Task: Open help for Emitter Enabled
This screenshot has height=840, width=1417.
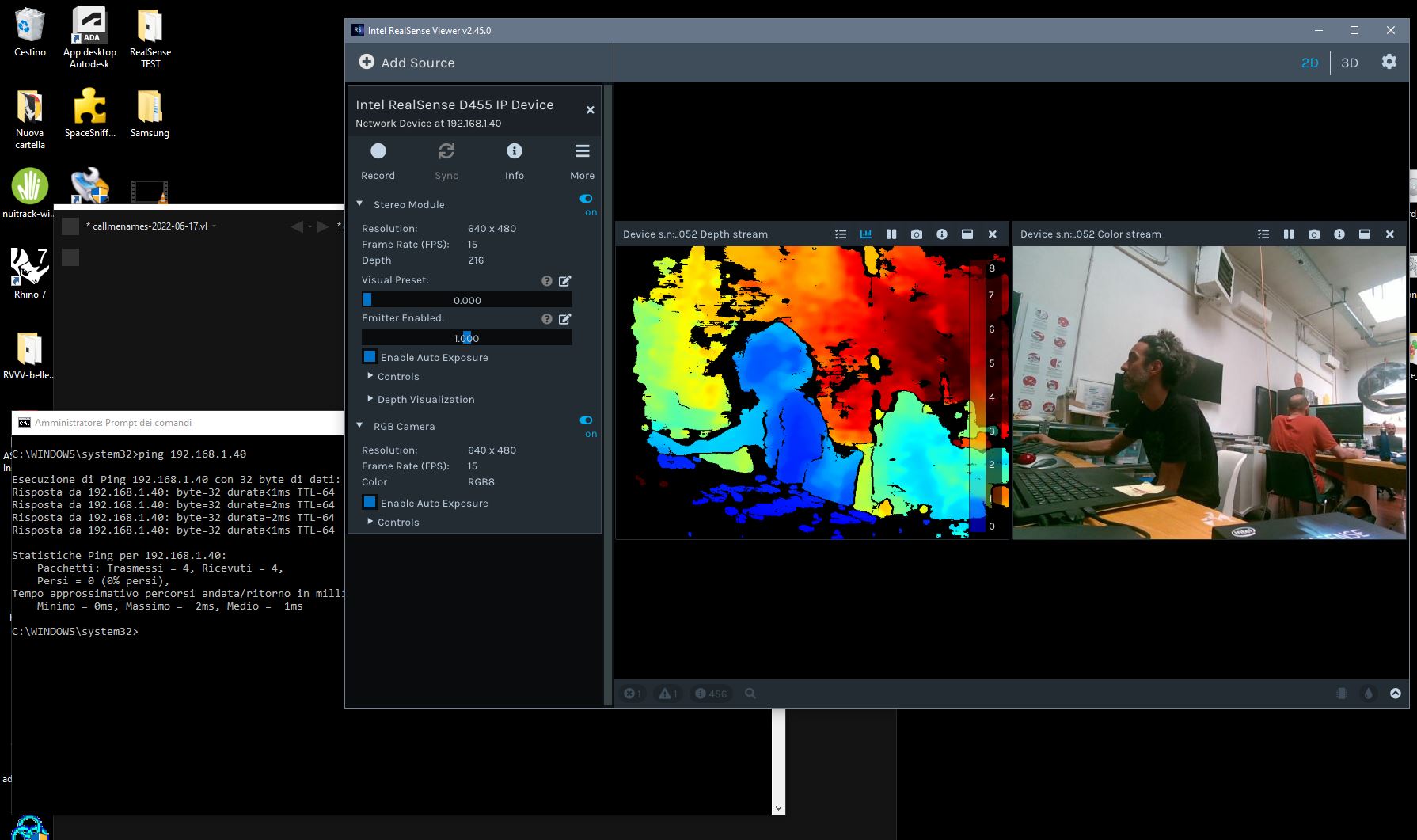Action: click(546, 319)
